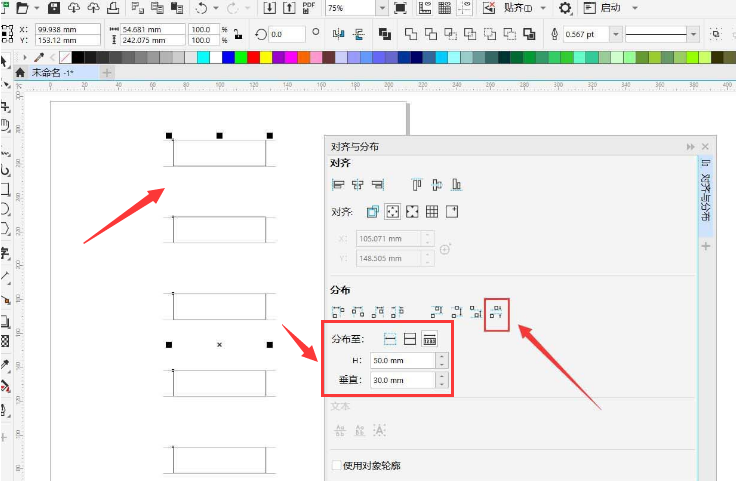Viewport: 736px width, 481px height.
Task: Expand the 贴齐 snap-to dropdown
Action: [543, 8]
